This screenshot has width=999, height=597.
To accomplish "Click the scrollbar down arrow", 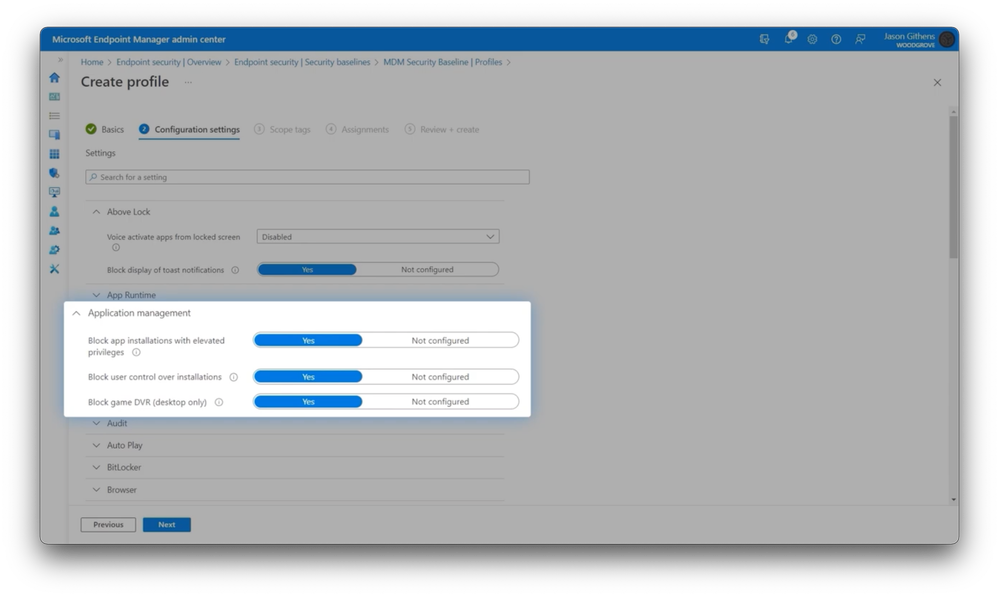I will click(953, 500).
